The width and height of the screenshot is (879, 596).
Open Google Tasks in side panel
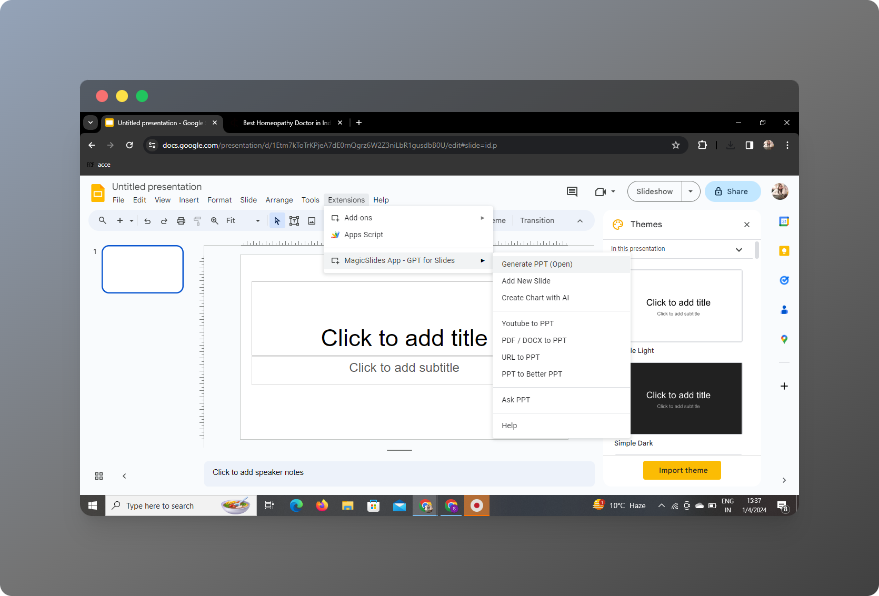pos(784,280)
